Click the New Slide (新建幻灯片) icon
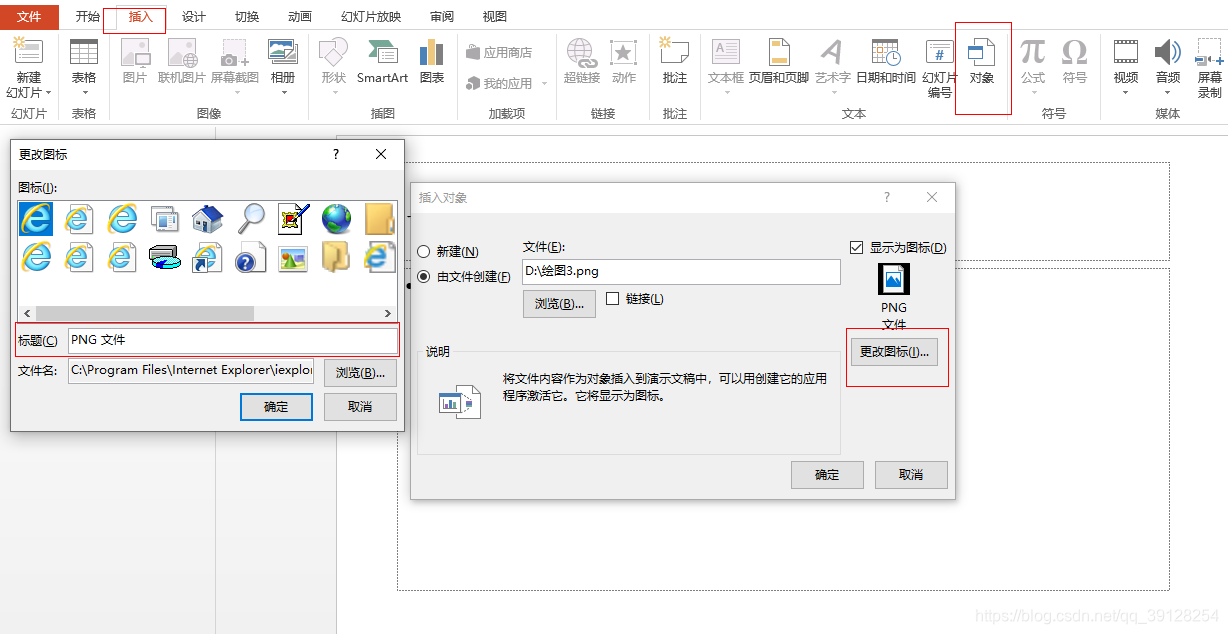The image size is (1228, 634). (29, 52)
